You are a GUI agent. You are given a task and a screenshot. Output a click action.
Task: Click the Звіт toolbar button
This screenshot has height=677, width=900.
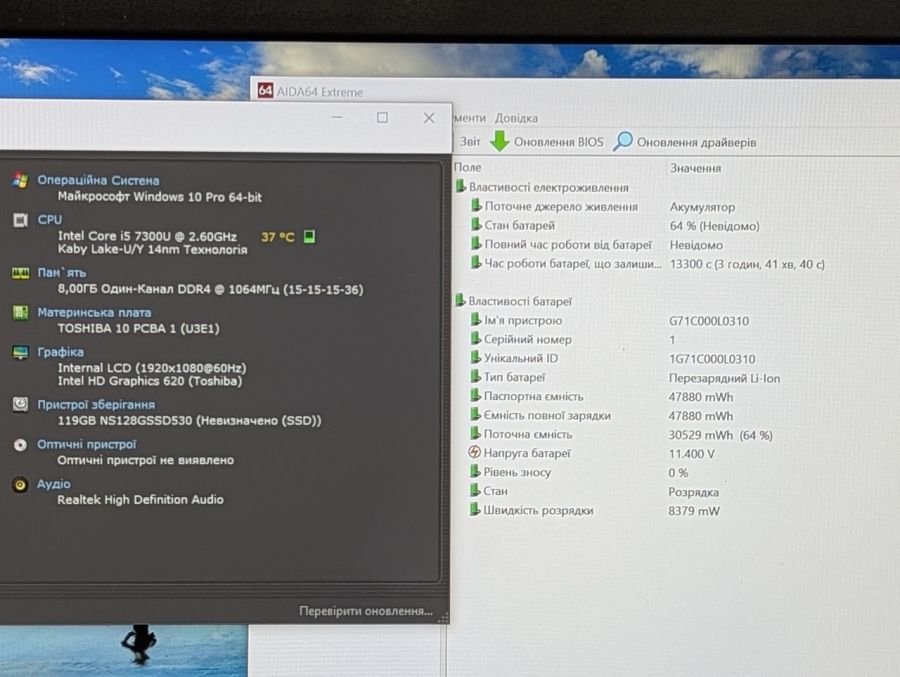(x=470, y=141)
